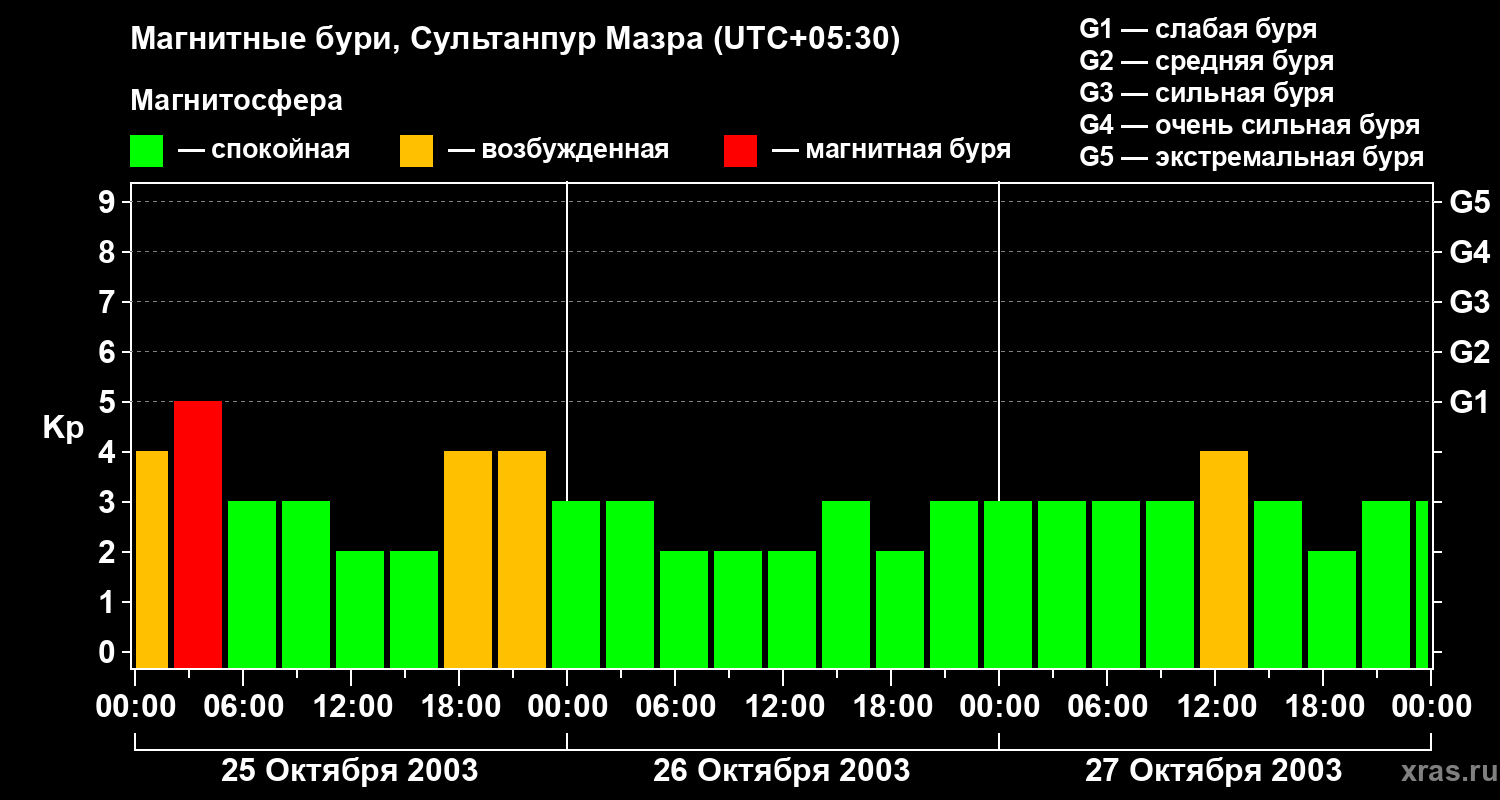
Task: Click the '12:00' time label for 27 October
Action: click(1215, 707)
